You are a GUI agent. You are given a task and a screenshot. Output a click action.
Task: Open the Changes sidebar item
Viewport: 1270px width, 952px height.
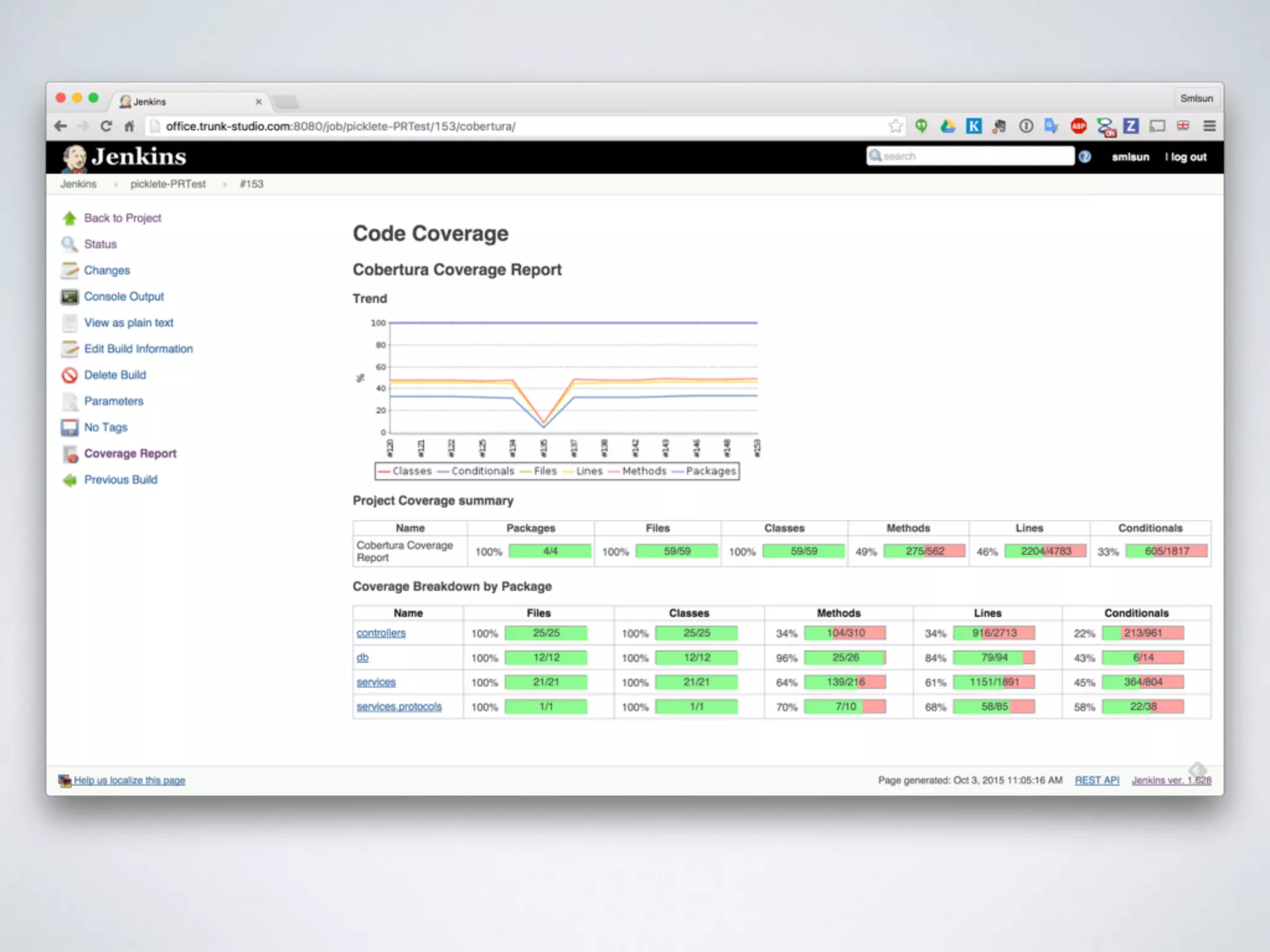[x=107, y=270]
